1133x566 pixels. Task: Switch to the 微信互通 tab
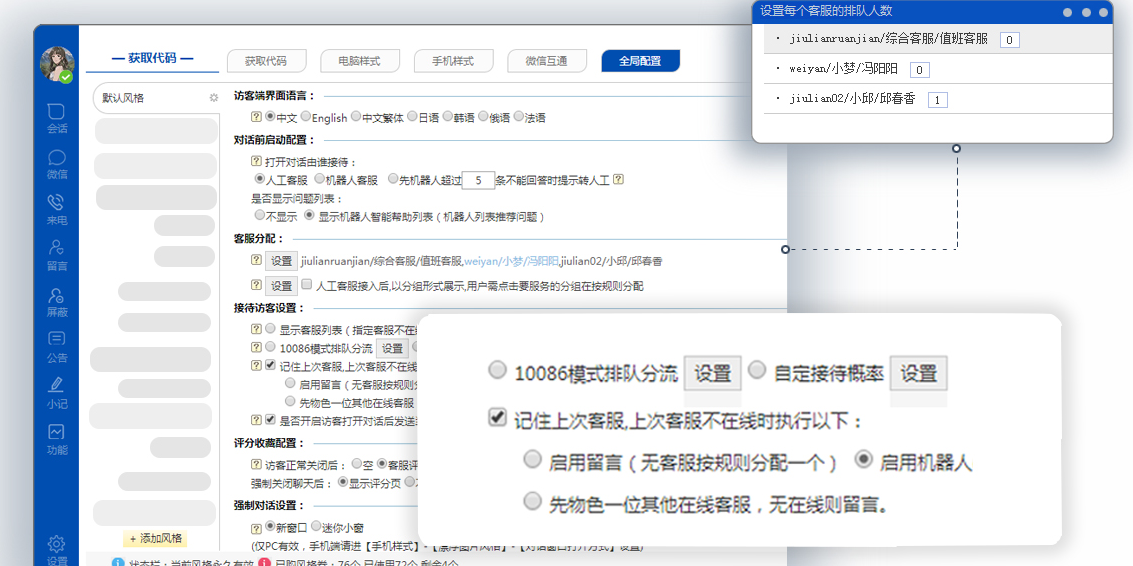point(546,61)
